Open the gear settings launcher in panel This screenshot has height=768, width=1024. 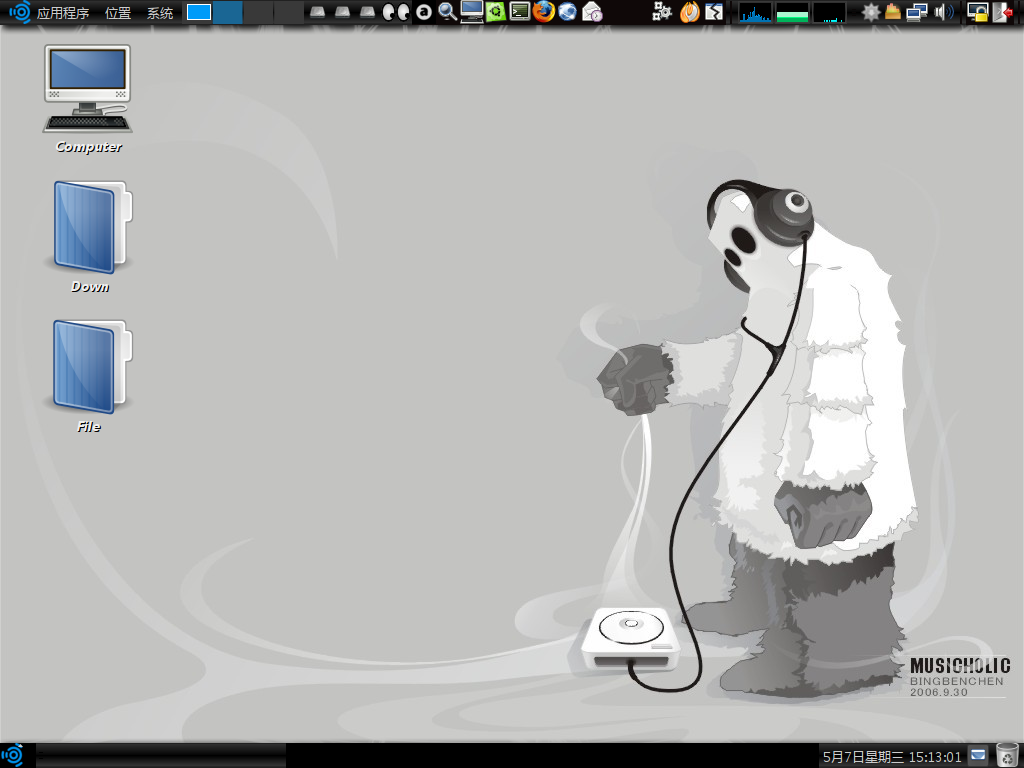[x=662, y=12]
